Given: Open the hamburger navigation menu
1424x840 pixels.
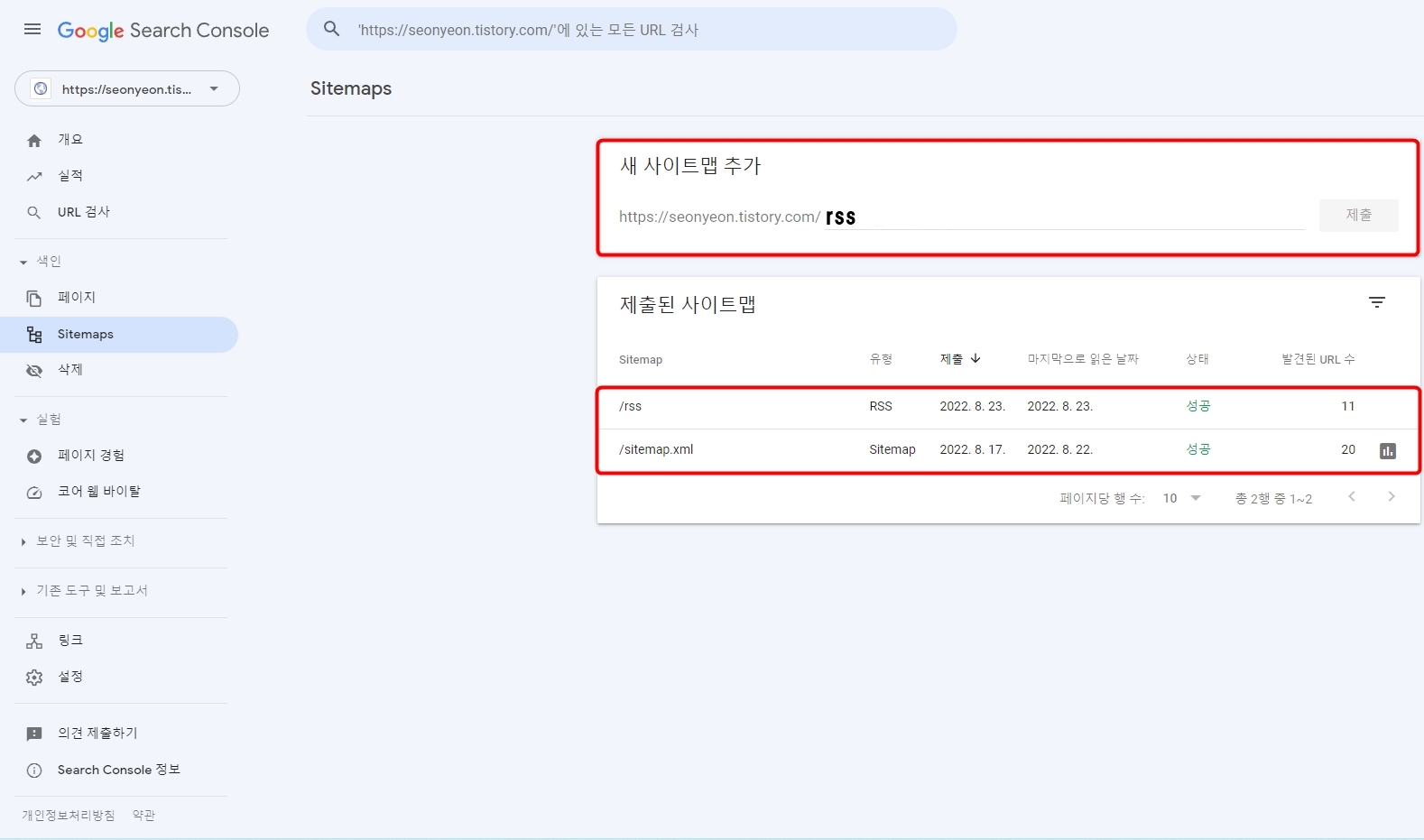Looking at the screenshot, I should tap(32, 29).
